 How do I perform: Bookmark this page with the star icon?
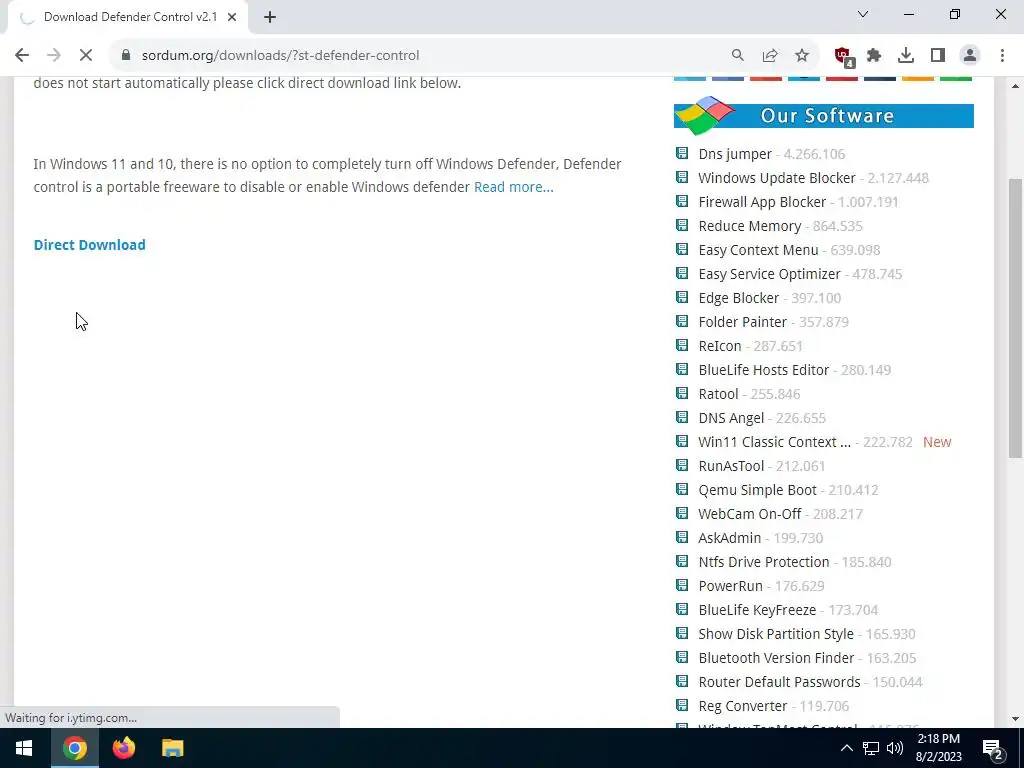point(802,56)
